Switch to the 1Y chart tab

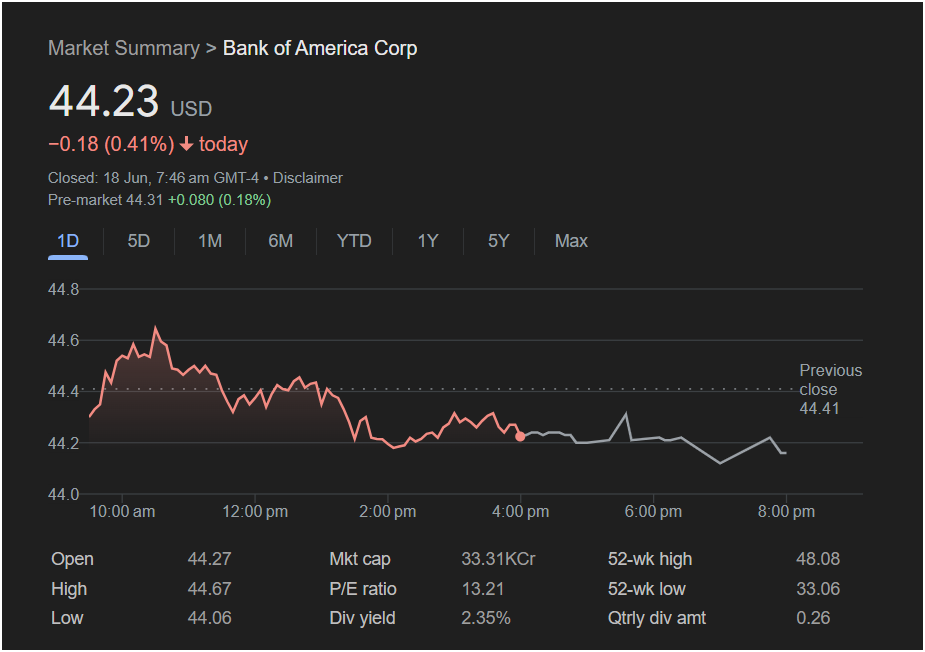[428, 241]
